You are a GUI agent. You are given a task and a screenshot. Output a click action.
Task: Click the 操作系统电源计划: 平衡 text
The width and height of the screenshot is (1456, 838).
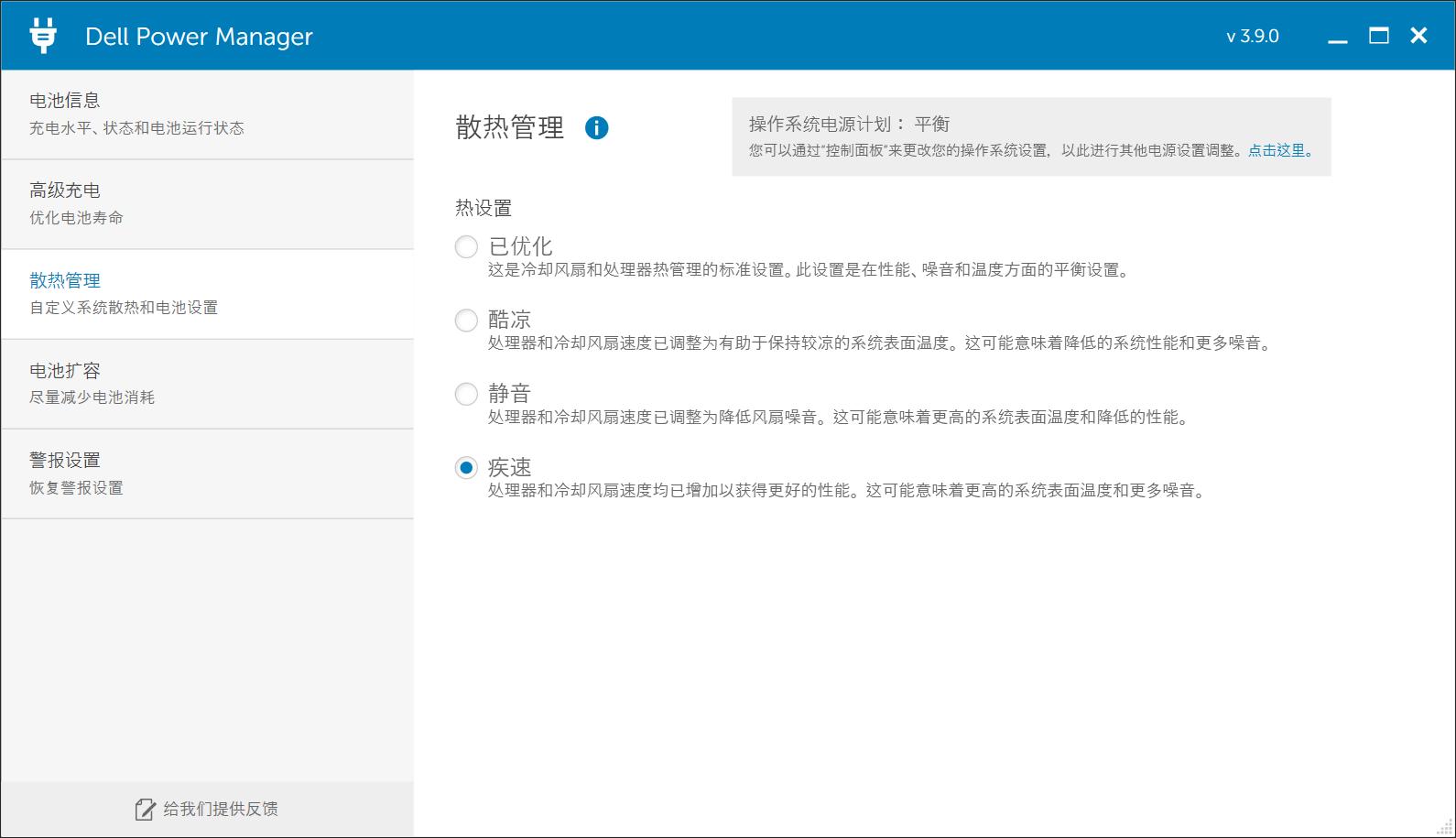point(849,124)
